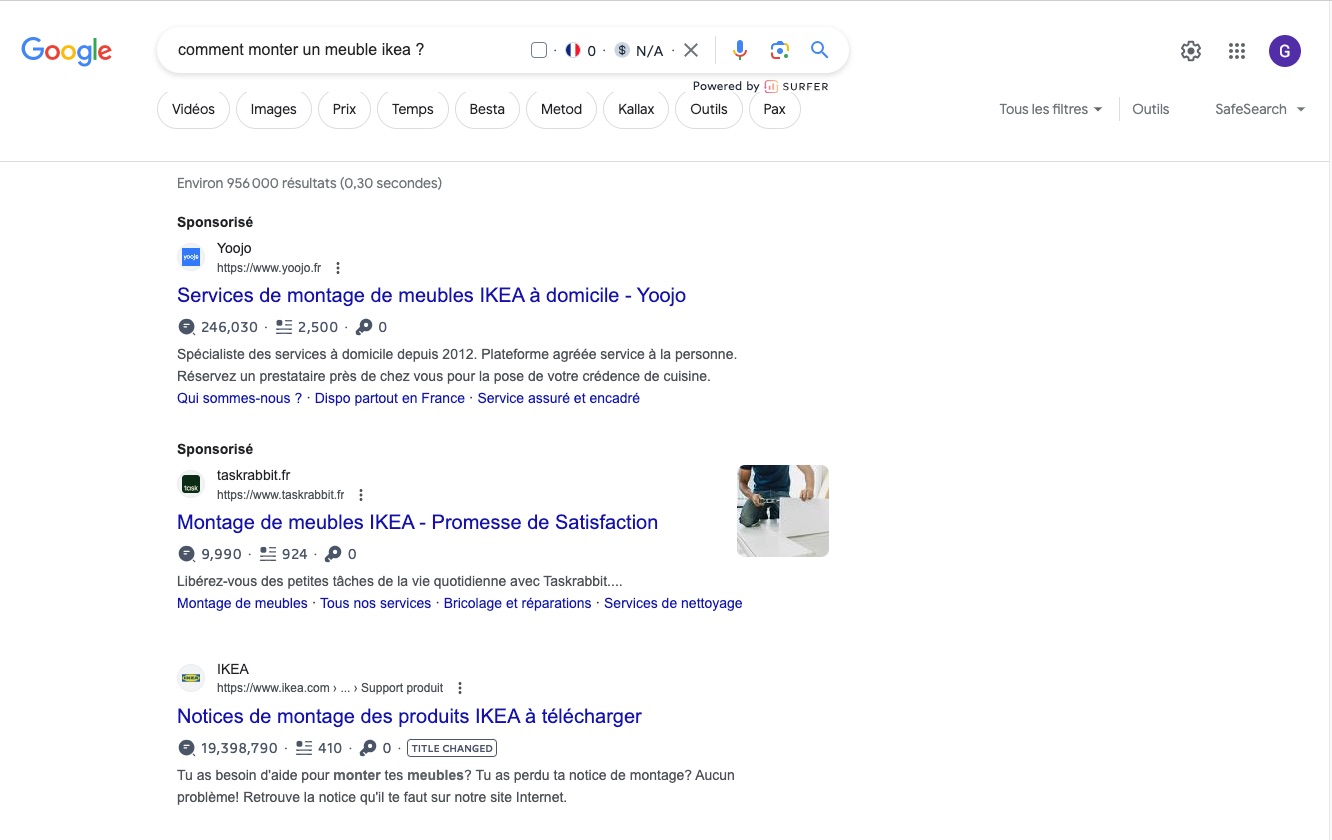Click the traffic icon beside 9,990

pyautogui.click(x=186, y=554)
